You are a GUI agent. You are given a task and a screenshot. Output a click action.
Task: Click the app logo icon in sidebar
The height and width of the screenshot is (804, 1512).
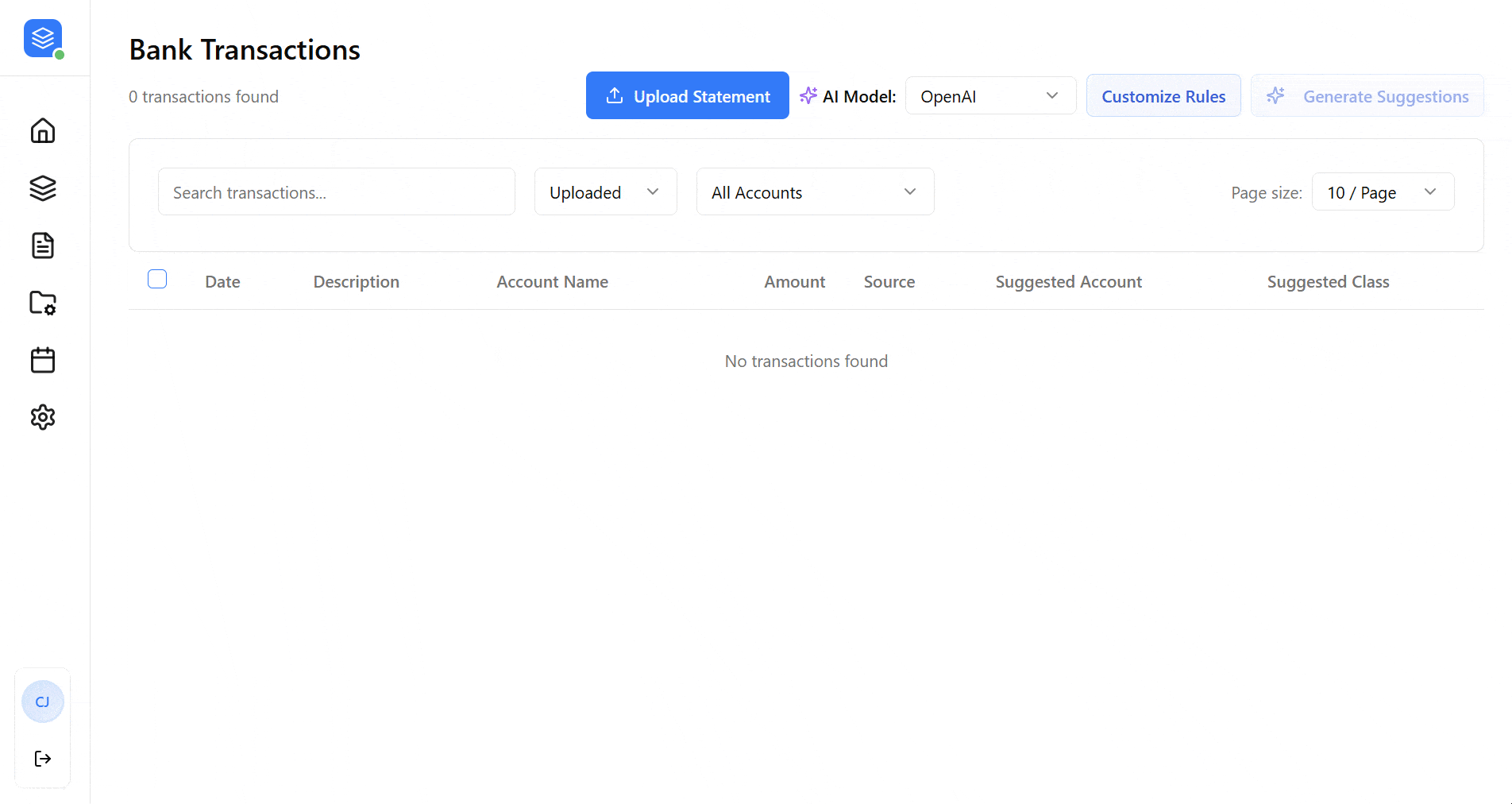click(43, 38)
